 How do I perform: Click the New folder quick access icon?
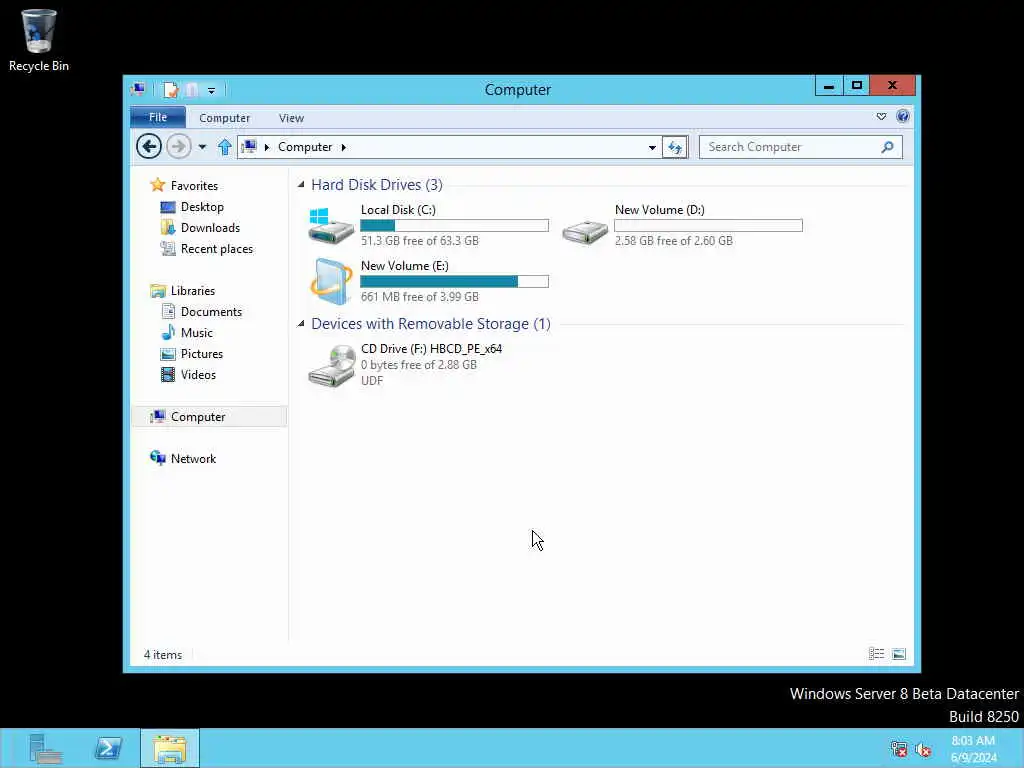pyautogui.click(x=192, y=89)
